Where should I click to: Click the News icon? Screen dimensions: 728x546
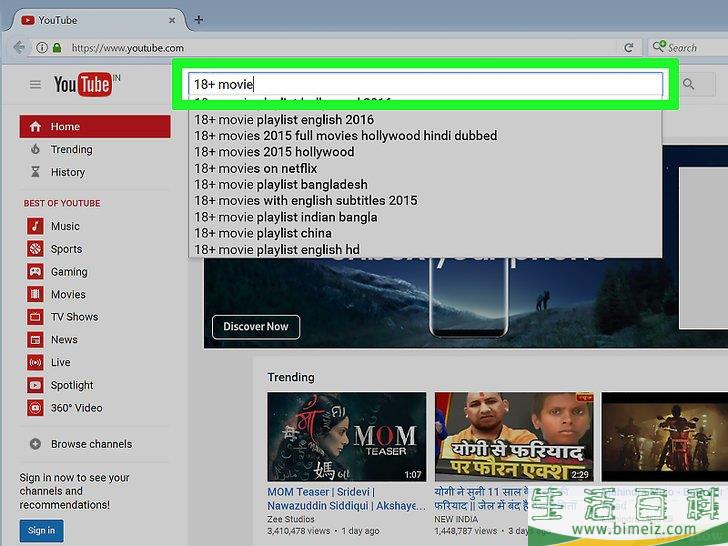35,340
